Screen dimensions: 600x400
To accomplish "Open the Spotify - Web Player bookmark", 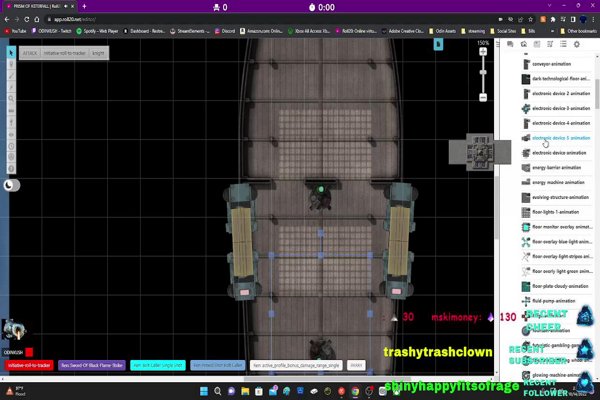I will pyautogui.click(x=97, y=31).
